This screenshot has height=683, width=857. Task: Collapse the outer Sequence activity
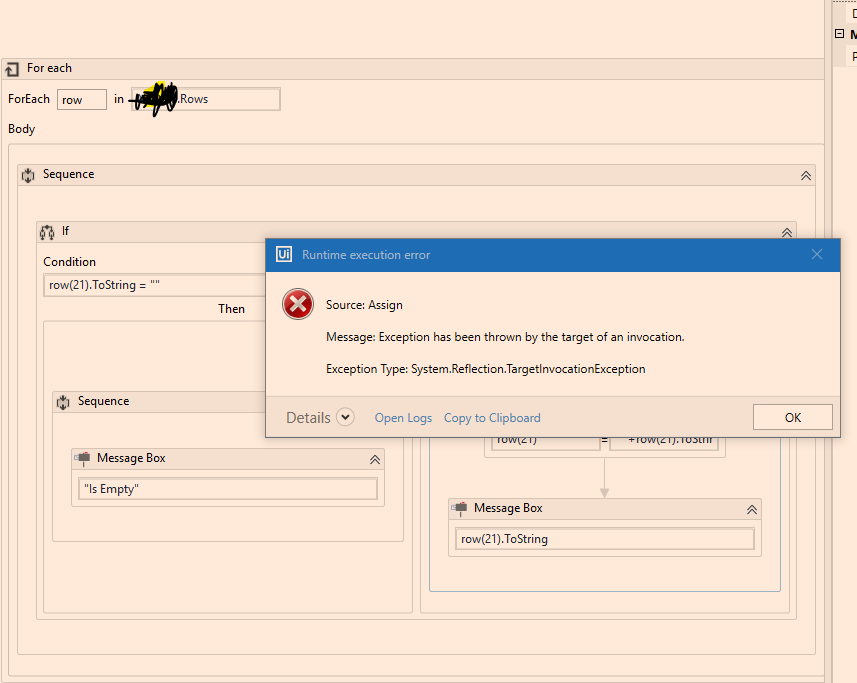[x=805, y=174]
